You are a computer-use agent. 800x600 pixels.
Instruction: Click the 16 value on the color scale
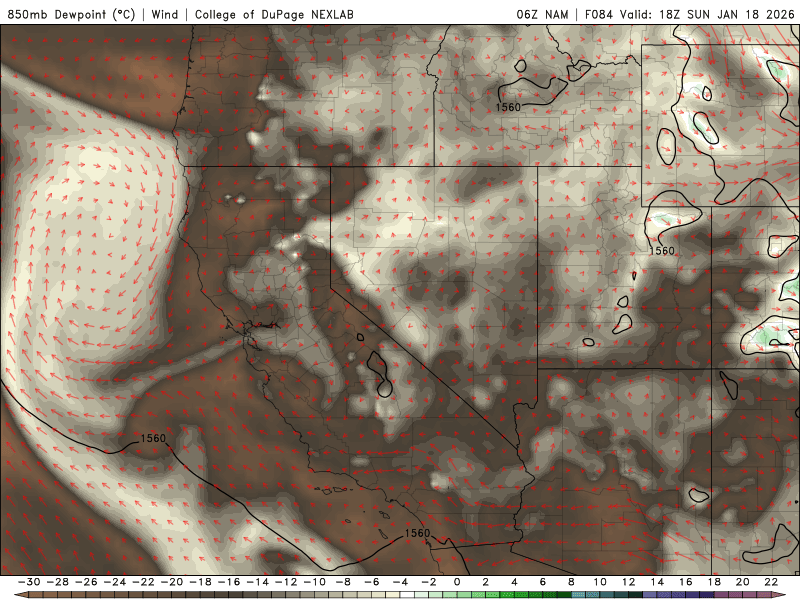coord(686,582)
